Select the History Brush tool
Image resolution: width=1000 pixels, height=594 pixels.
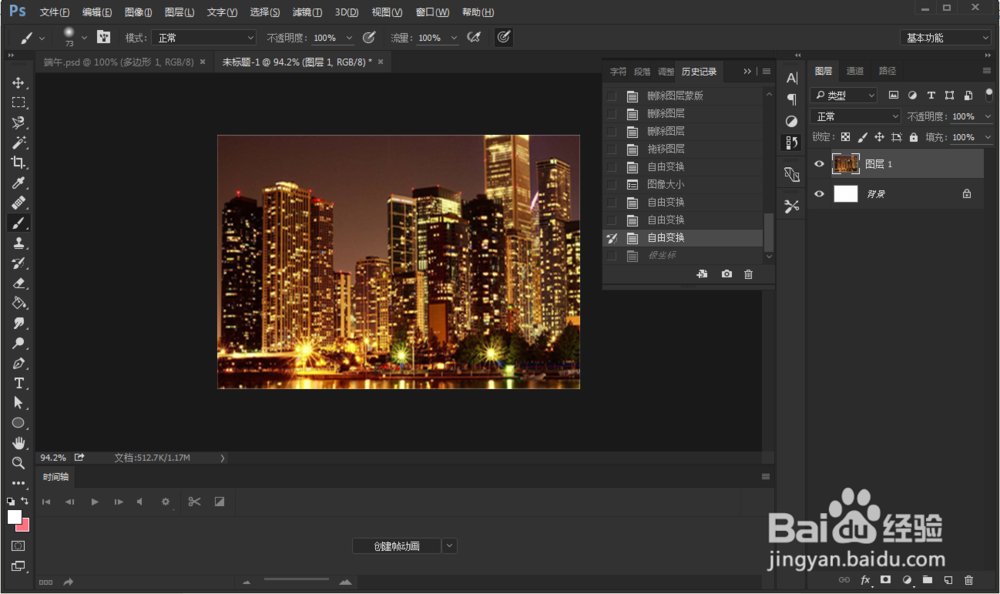tap(18, 263)
